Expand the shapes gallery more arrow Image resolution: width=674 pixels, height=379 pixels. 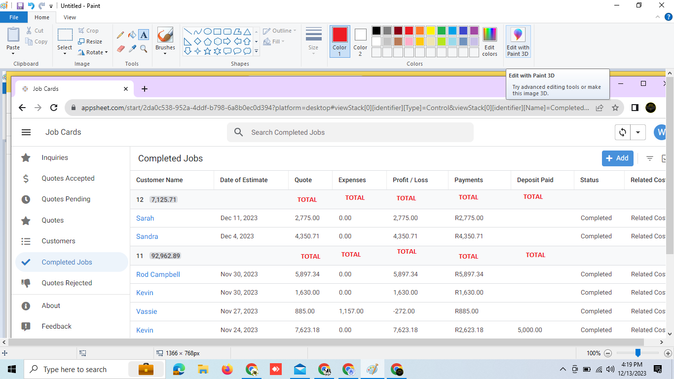257,51
